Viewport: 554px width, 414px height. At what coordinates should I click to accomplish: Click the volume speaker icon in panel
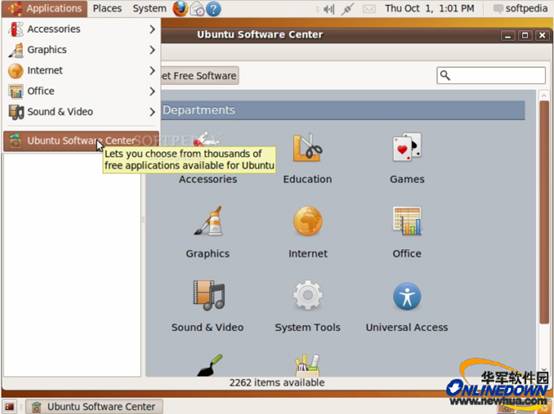[329, 9]
